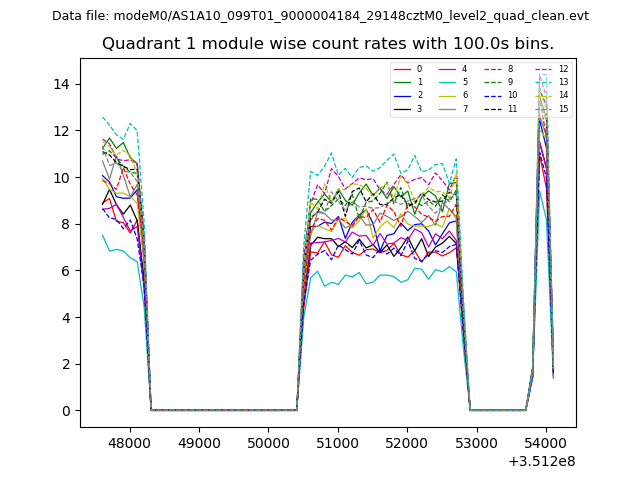Select dashed red module 8 legend entry
The height and width of the screenshot is (480, 640).
pos(500,69)
